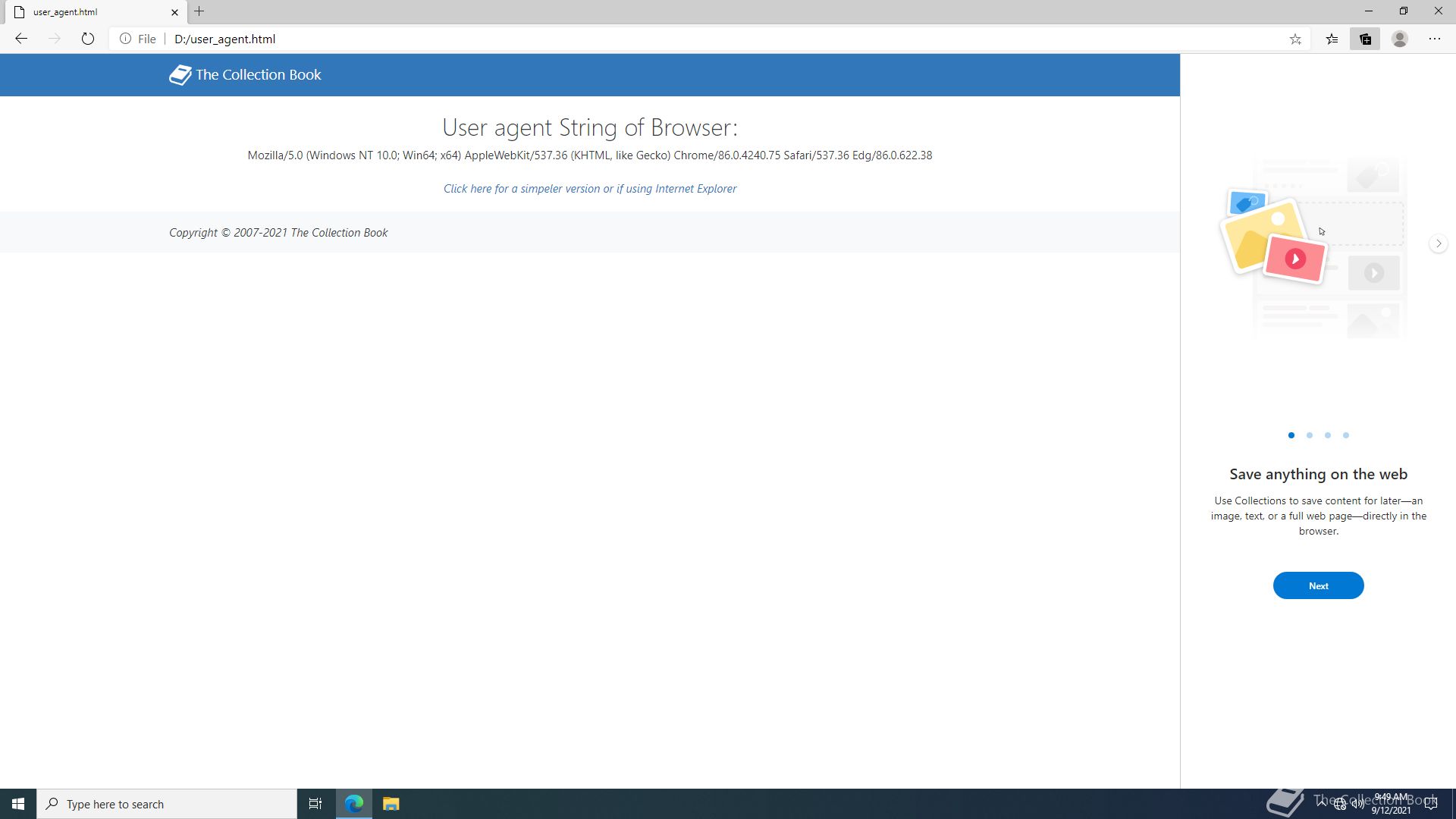
Task: Open Task View on taskbar
Action: [x=315, y=804]
